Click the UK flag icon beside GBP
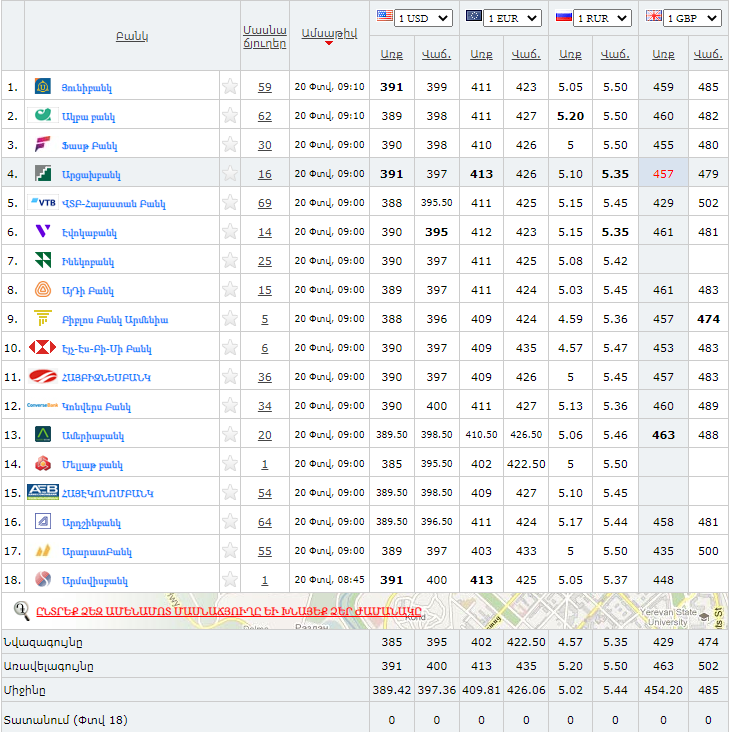 click(654, 16)
